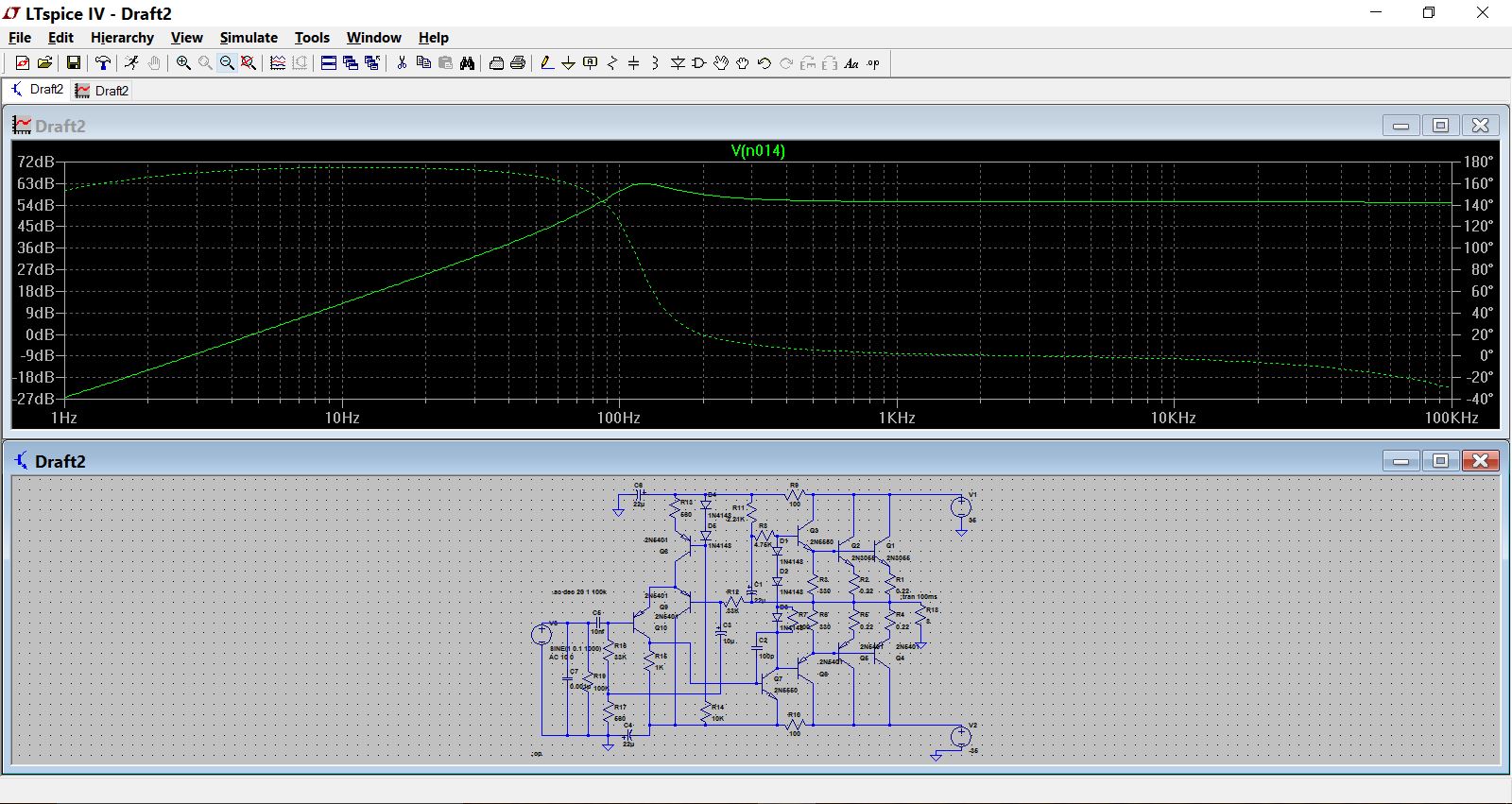Select the Cut scissors tool
The height and width of the screenshot is (804, 1512).
click(402, 63)
